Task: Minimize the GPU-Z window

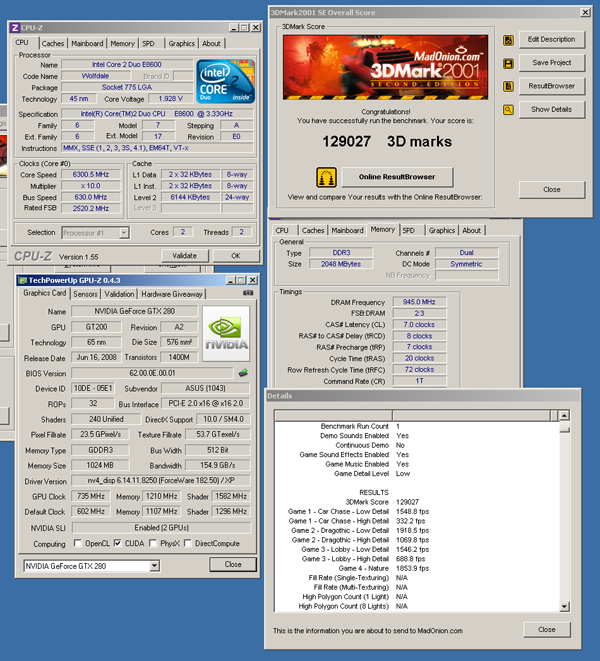Action: (231, 280)
